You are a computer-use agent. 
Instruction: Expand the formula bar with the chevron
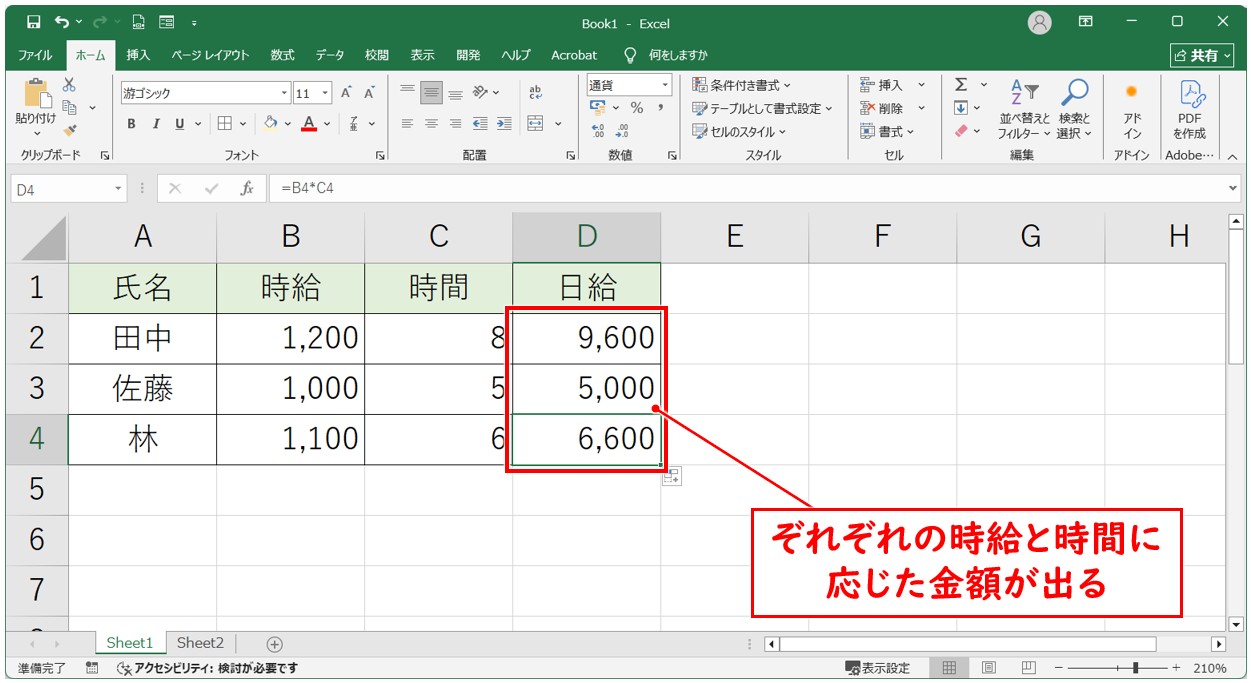pos(1233,188)
